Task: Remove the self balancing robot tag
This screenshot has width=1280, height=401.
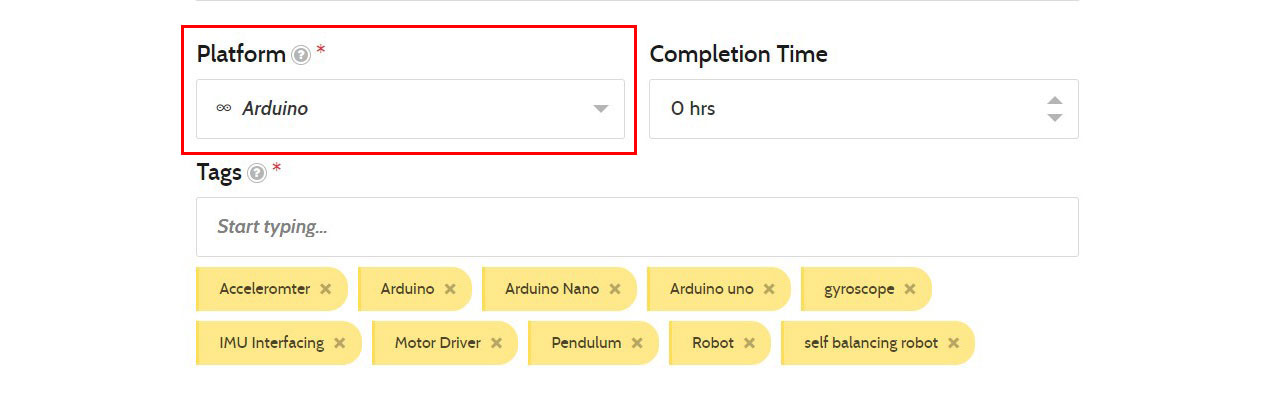Action: tap(954, 343)
